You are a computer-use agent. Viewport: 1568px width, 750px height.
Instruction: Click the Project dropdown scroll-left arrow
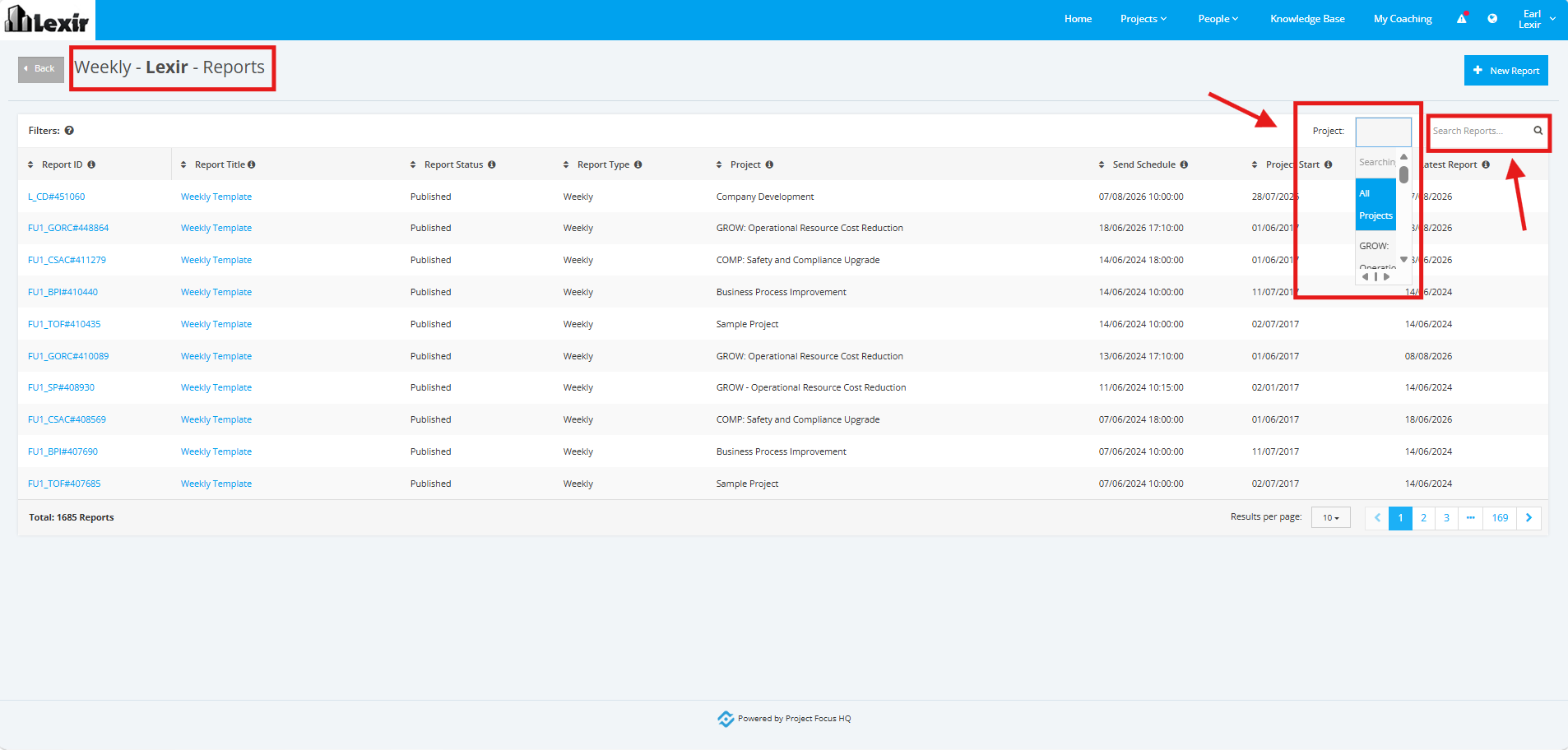pos(1366,277)
